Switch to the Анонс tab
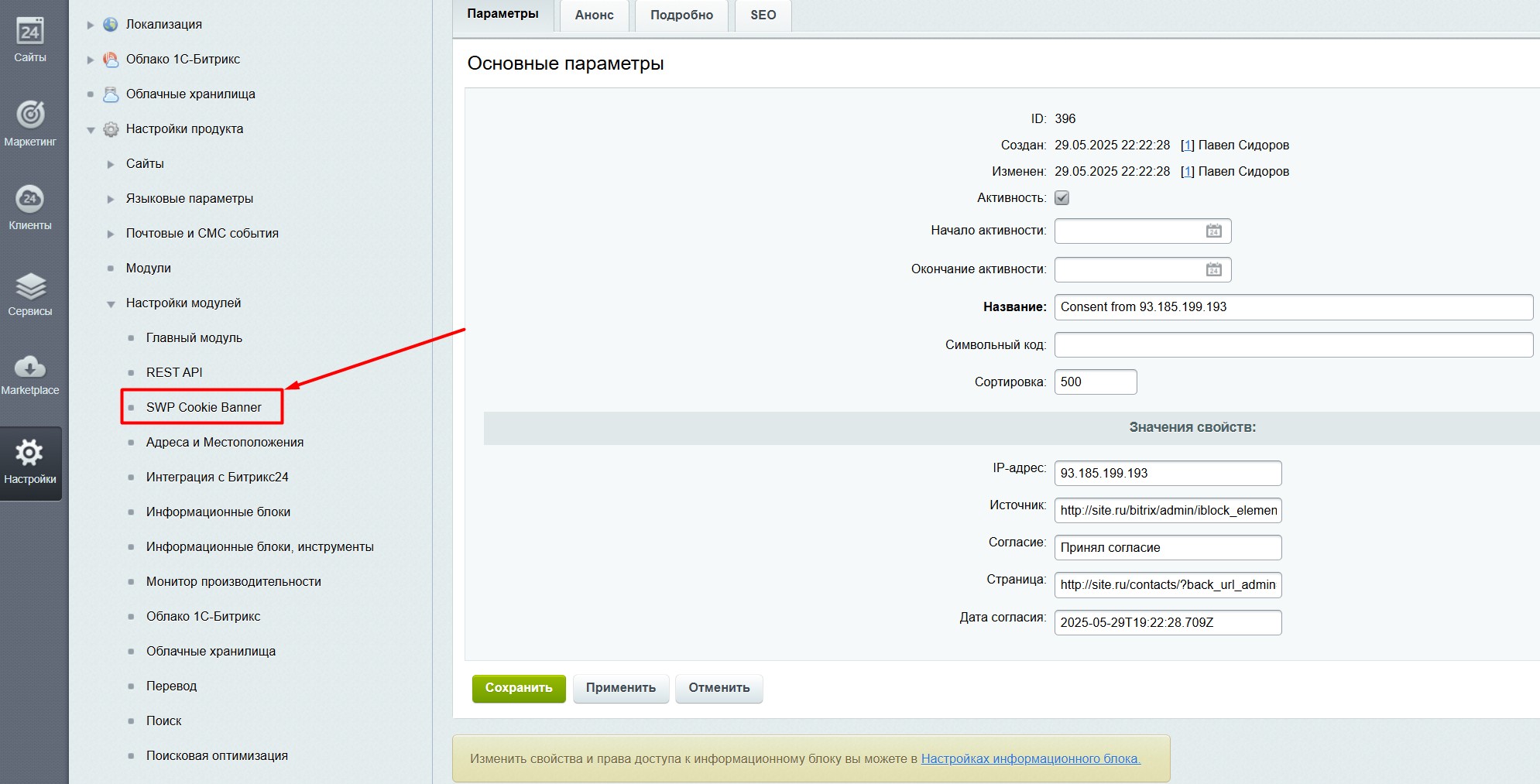1540x784 pixels. pyautogui.click(x=594, y=15)
